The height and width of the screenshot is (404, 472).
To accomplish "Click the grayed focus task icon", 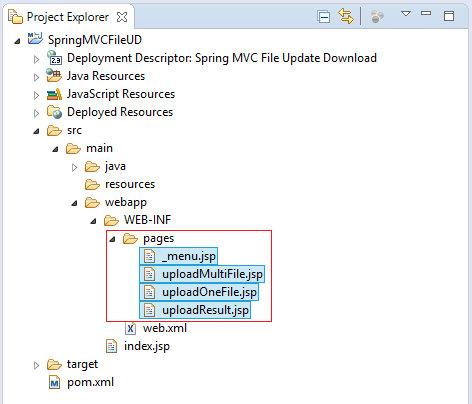I will pyautogui.click(x=377, y=16).
